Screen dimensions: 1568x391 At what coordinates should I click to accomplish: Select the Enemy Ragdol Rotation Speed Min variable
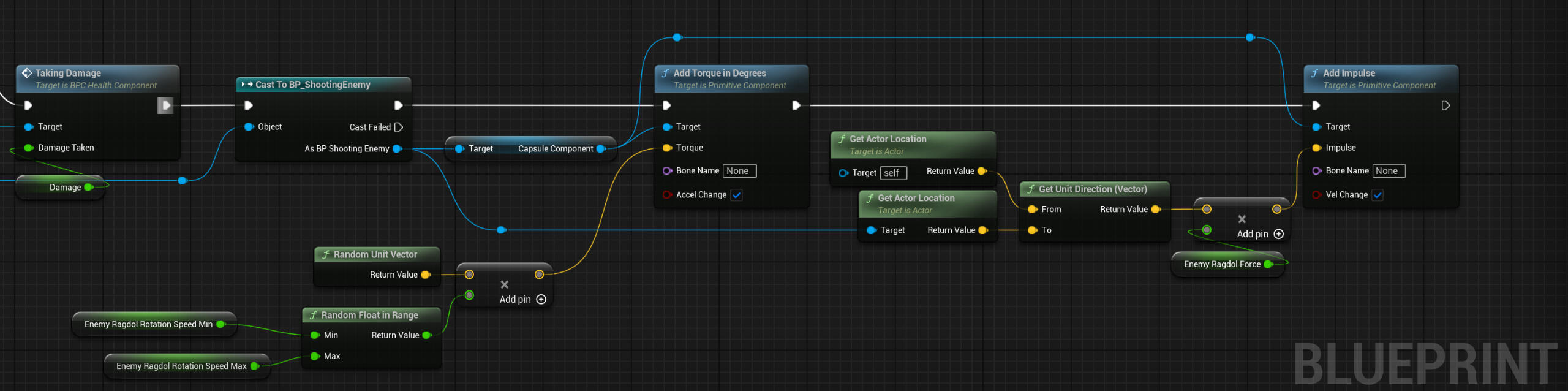[x=148, y=325]
